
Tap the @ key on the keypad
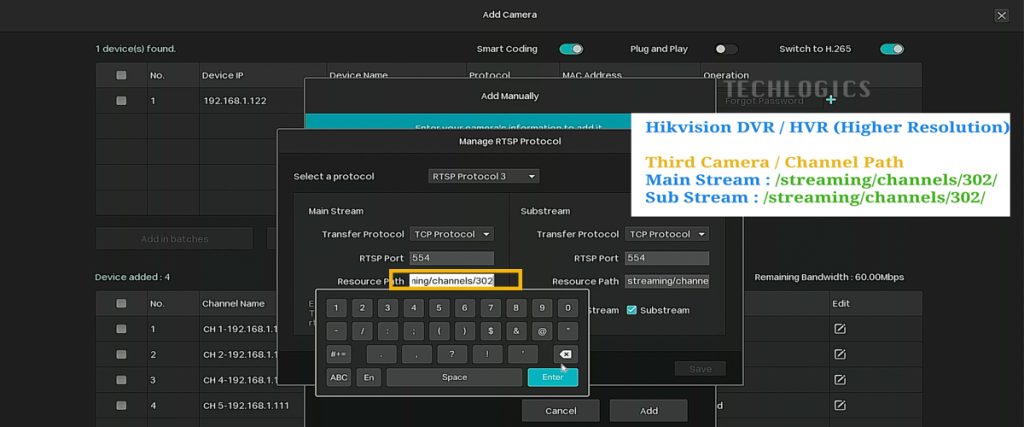point(542,331)
